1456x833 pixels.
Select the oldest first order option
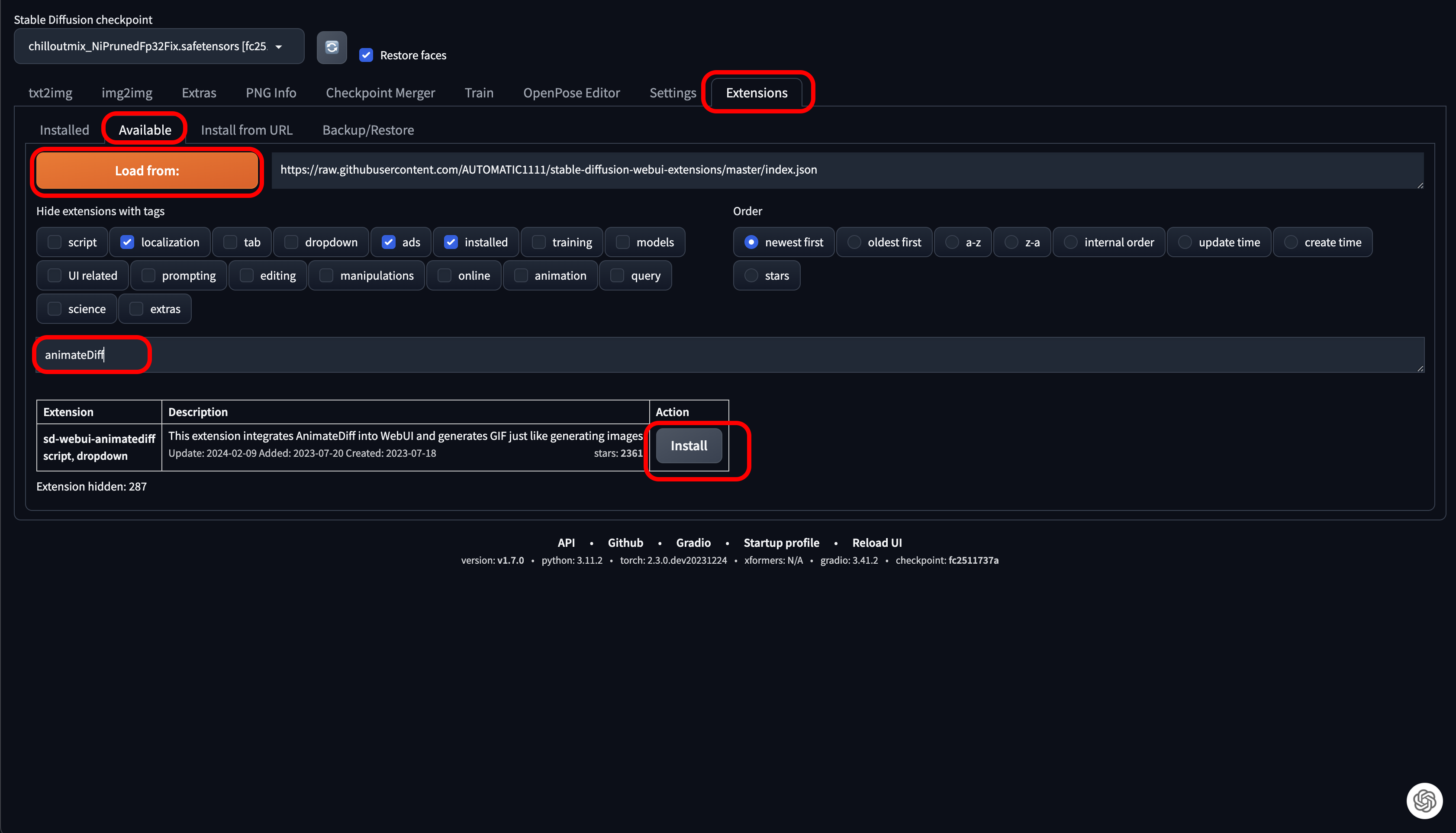pyautogui.click(x=854, y=242)
